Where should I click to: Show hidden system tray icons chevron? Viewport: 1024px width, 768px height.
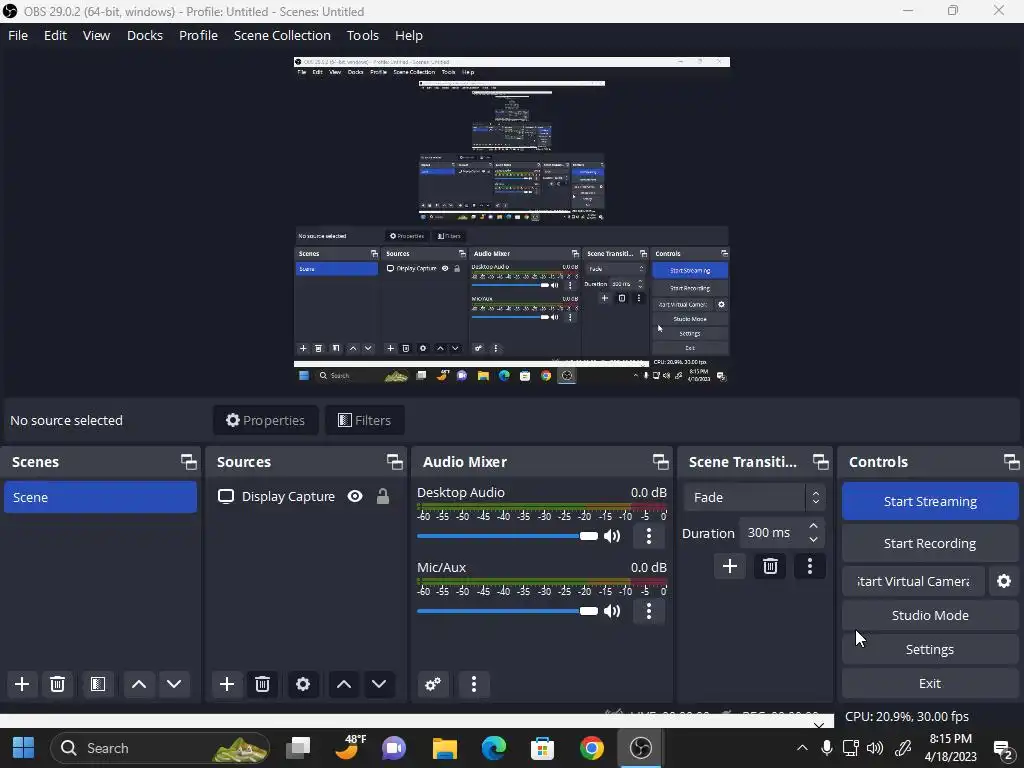802,748
